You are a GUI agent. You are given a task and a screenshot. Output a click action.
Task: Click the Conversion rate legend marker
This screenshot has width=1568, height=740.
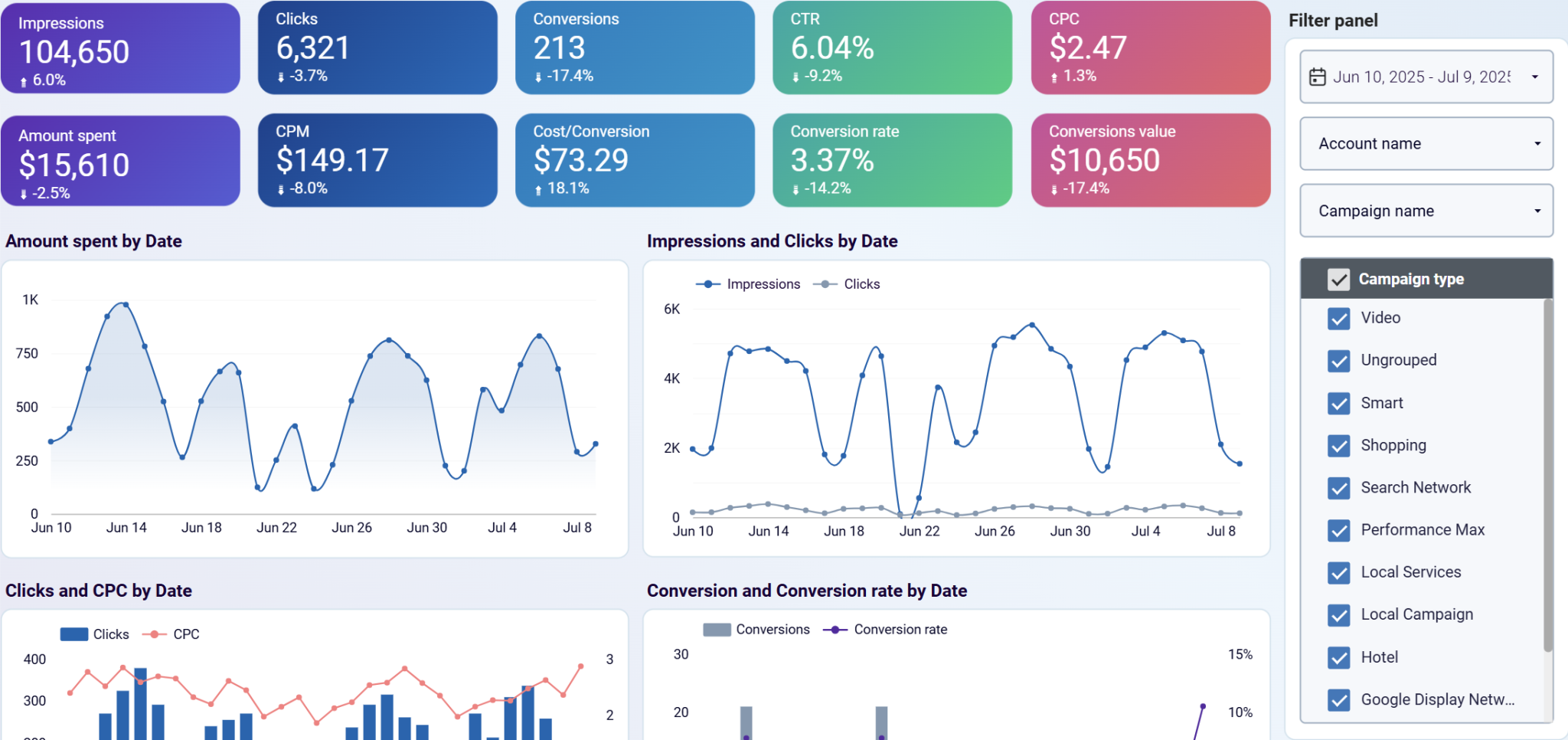[835, 630]
